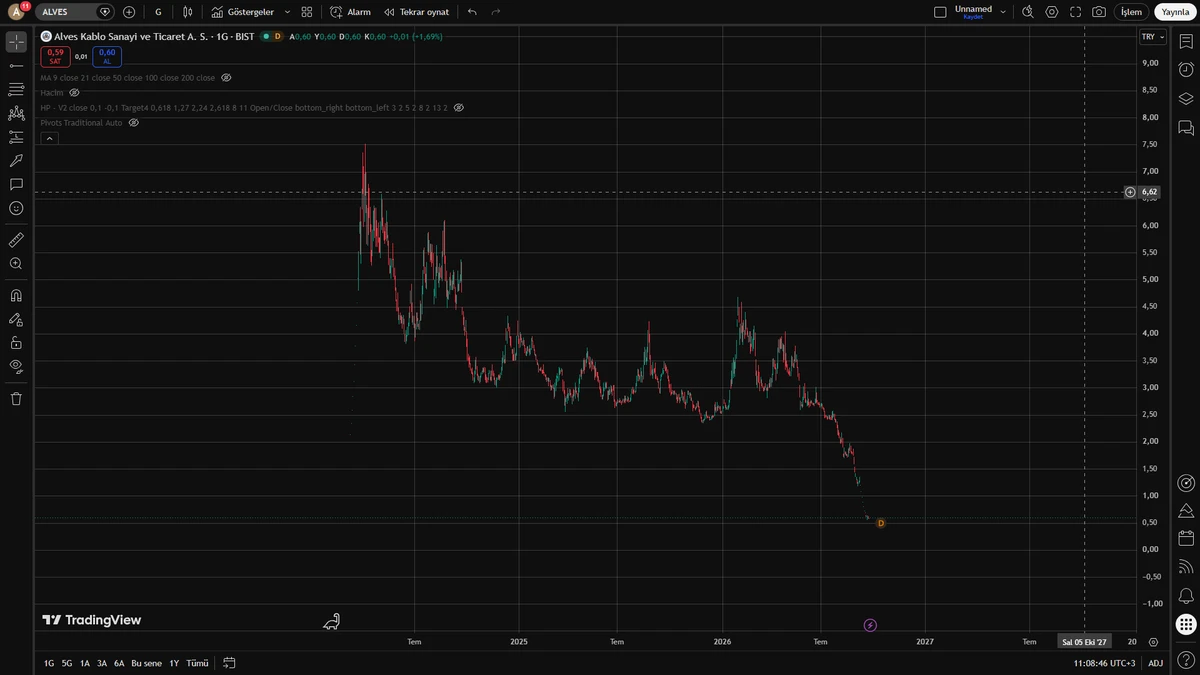
Task: Toggle hide all drawings eye icon
Action: pos(16,366)
